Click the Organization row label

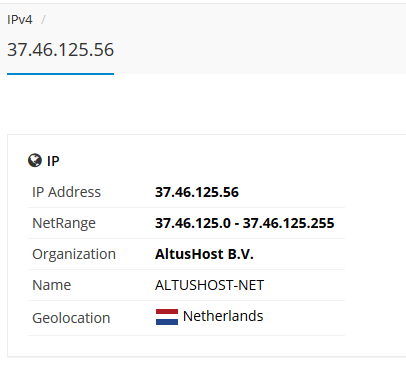74,254
